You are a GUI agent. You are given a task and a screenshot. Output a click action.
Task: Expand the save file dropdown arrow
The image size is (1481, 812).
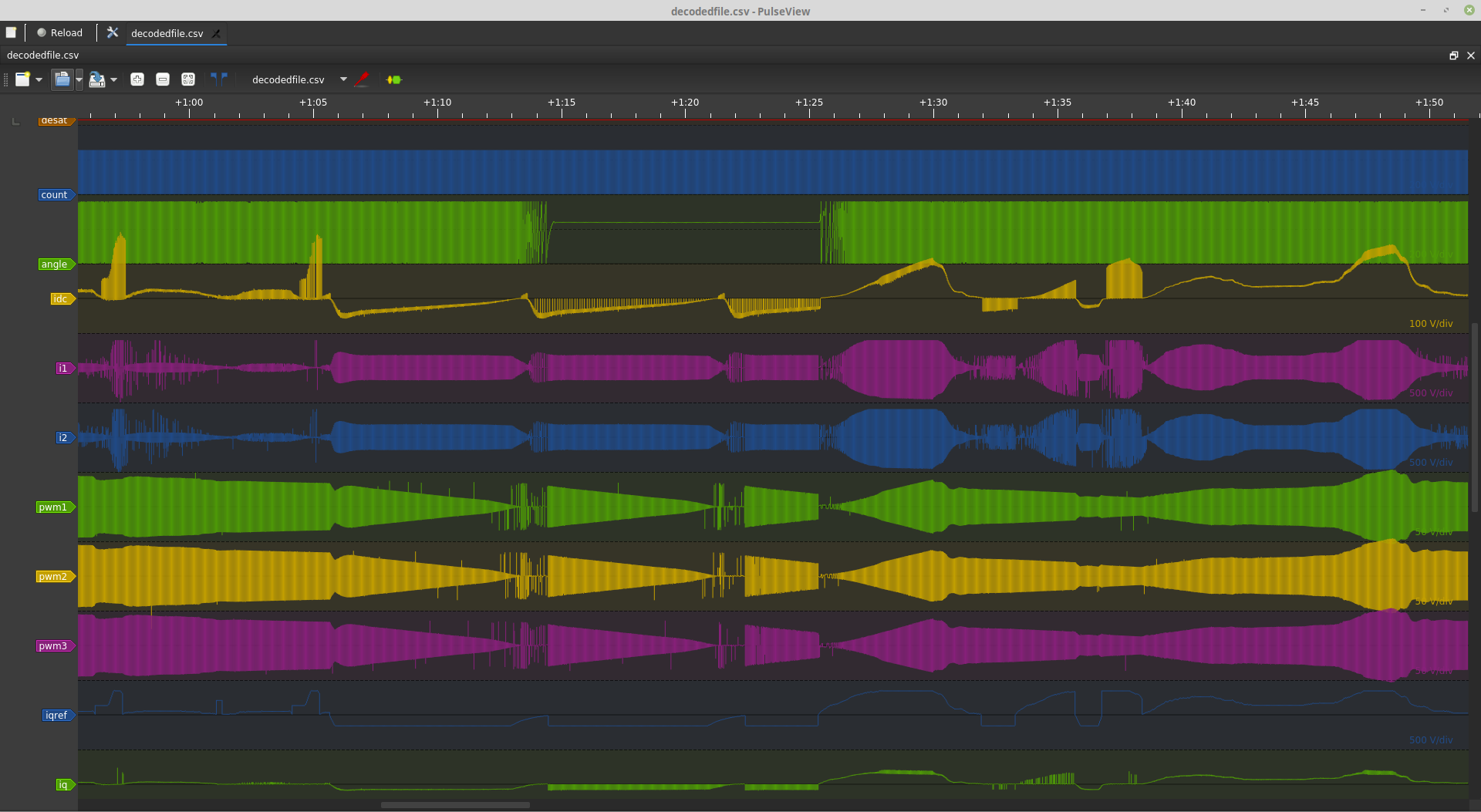114,79
